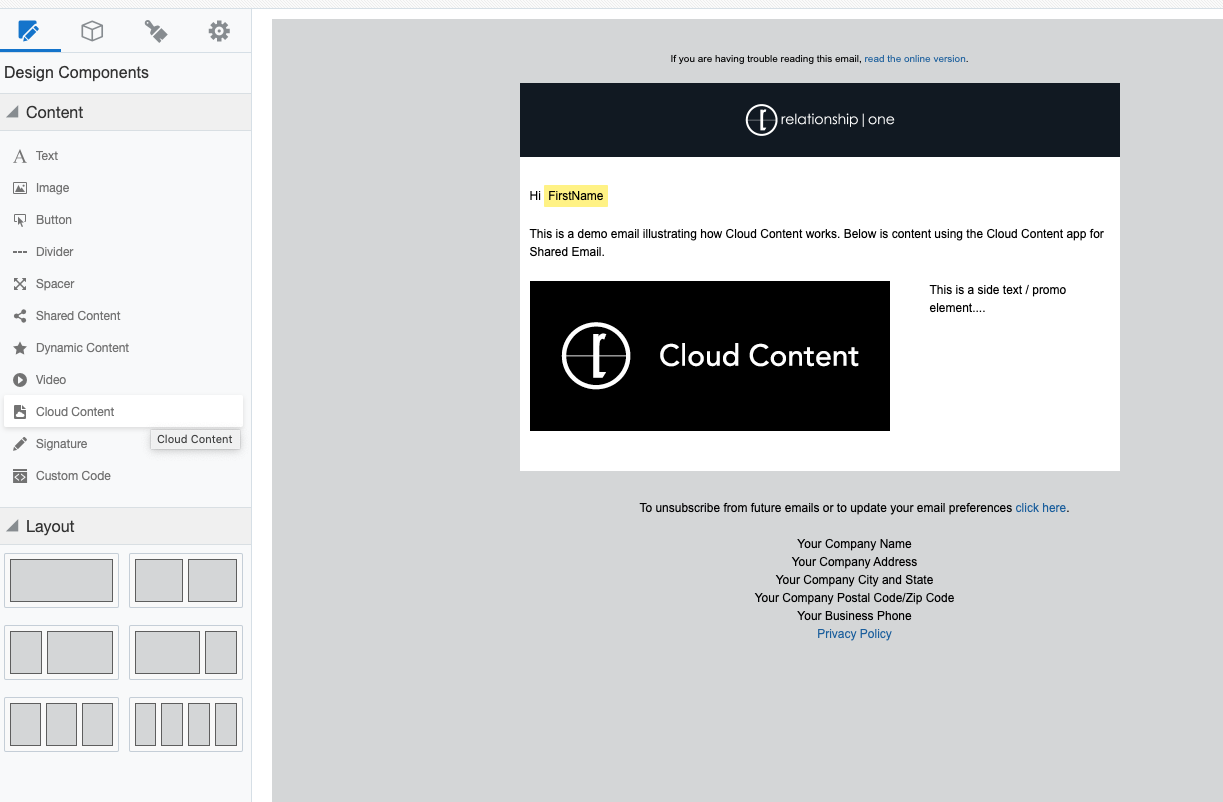The width and height of the screenshot is (1223, 802).
Task: Click 'Your Company Postal Code/Zip Code' text
Action: tap(854, 598)
